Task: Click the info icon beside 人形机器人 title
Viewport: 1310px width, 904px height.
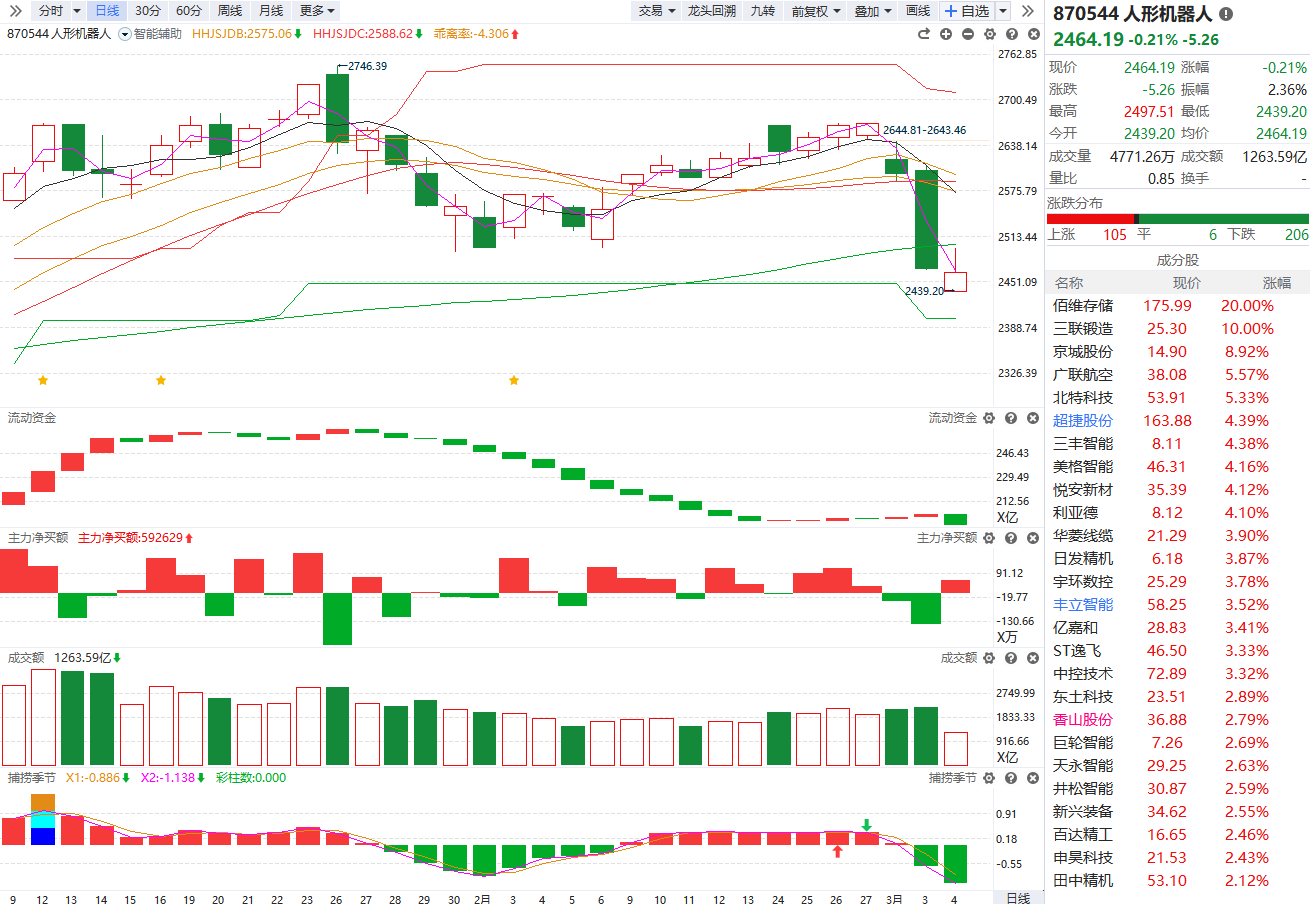Action: tap(1226, 14)
